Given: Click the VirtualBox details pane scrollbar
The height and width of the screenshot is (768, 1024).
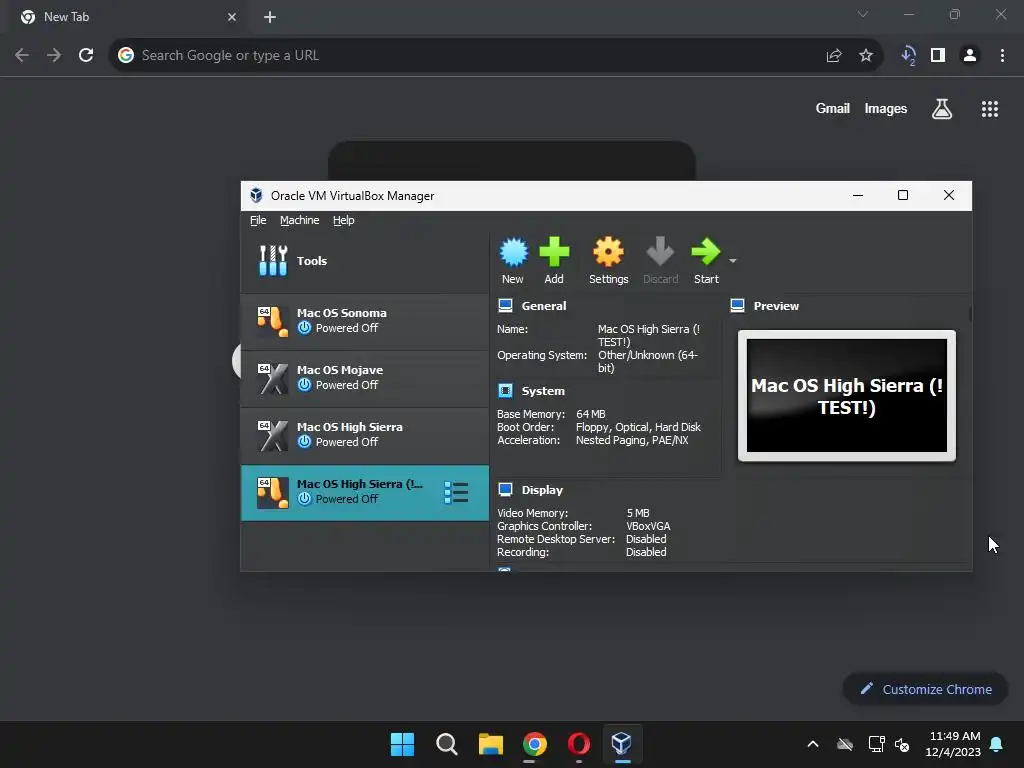Looking at the screenshot, I should tap(970, 313).
